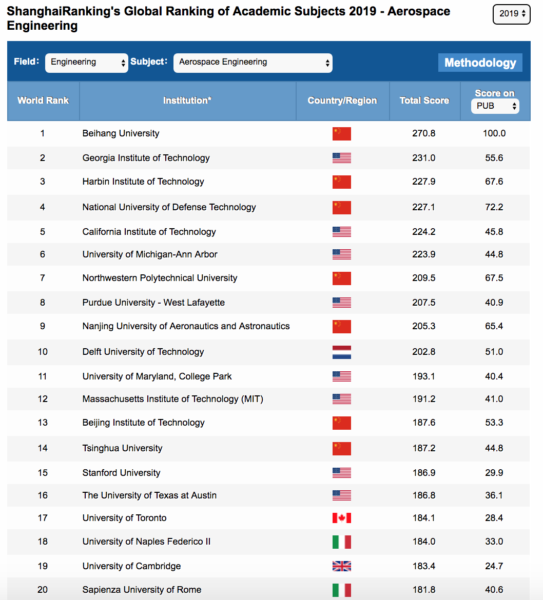The width and height of the screenshot is (543, 600).
Task: Click US flag for Stanford University
Action: [341, 473]
